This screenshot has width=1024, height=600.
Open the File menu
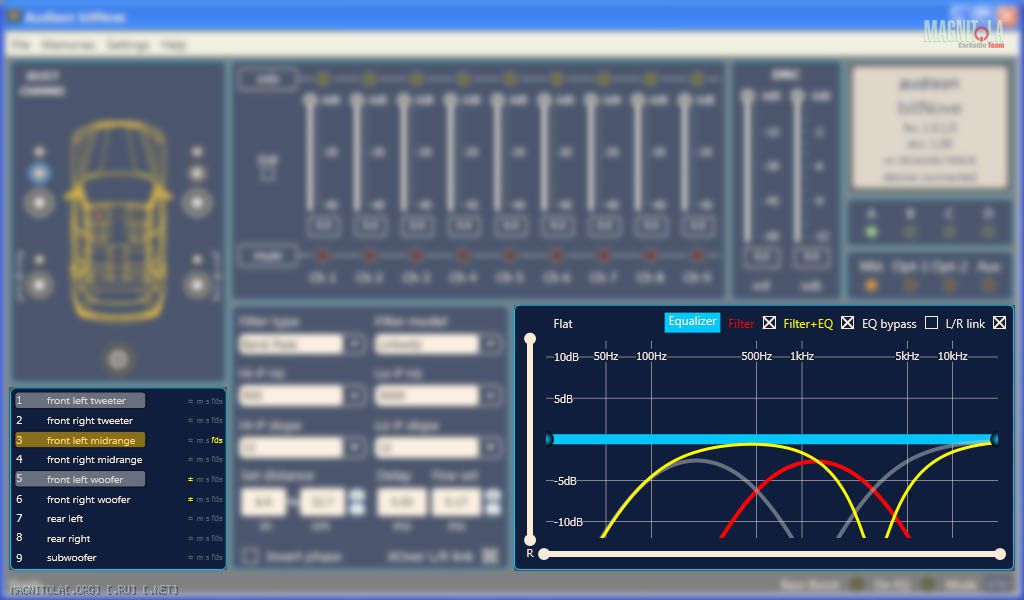tap(21, 44)
